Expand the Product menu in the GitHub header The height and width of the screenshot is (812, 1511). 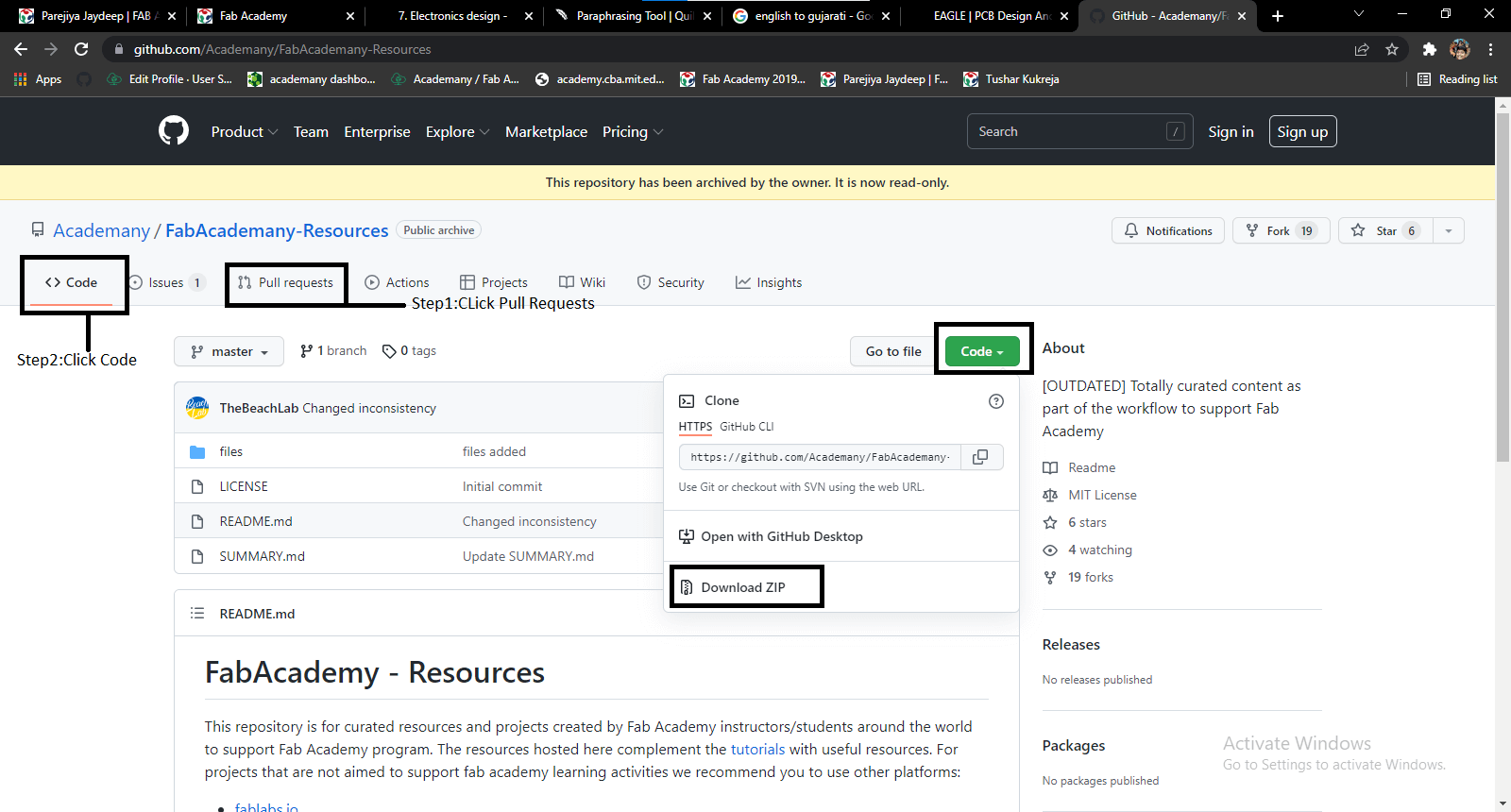coord(245,131)
